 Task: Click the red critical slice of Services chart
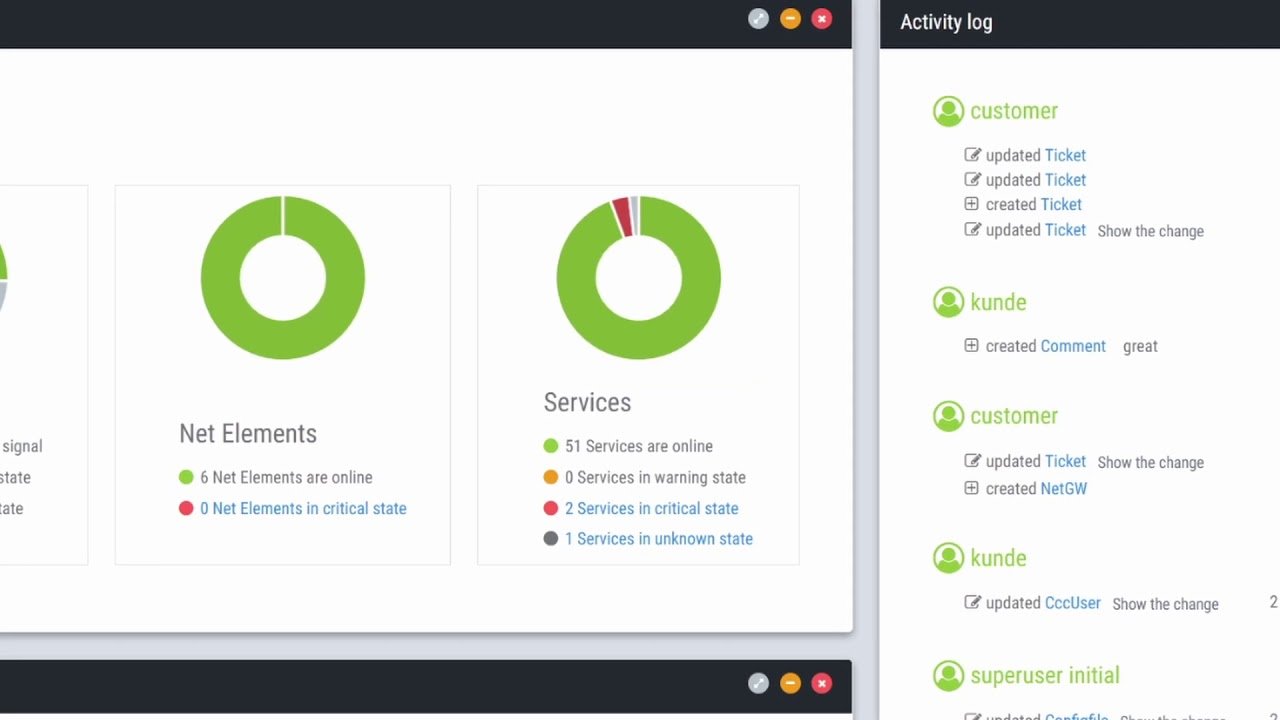coord(622,217)
